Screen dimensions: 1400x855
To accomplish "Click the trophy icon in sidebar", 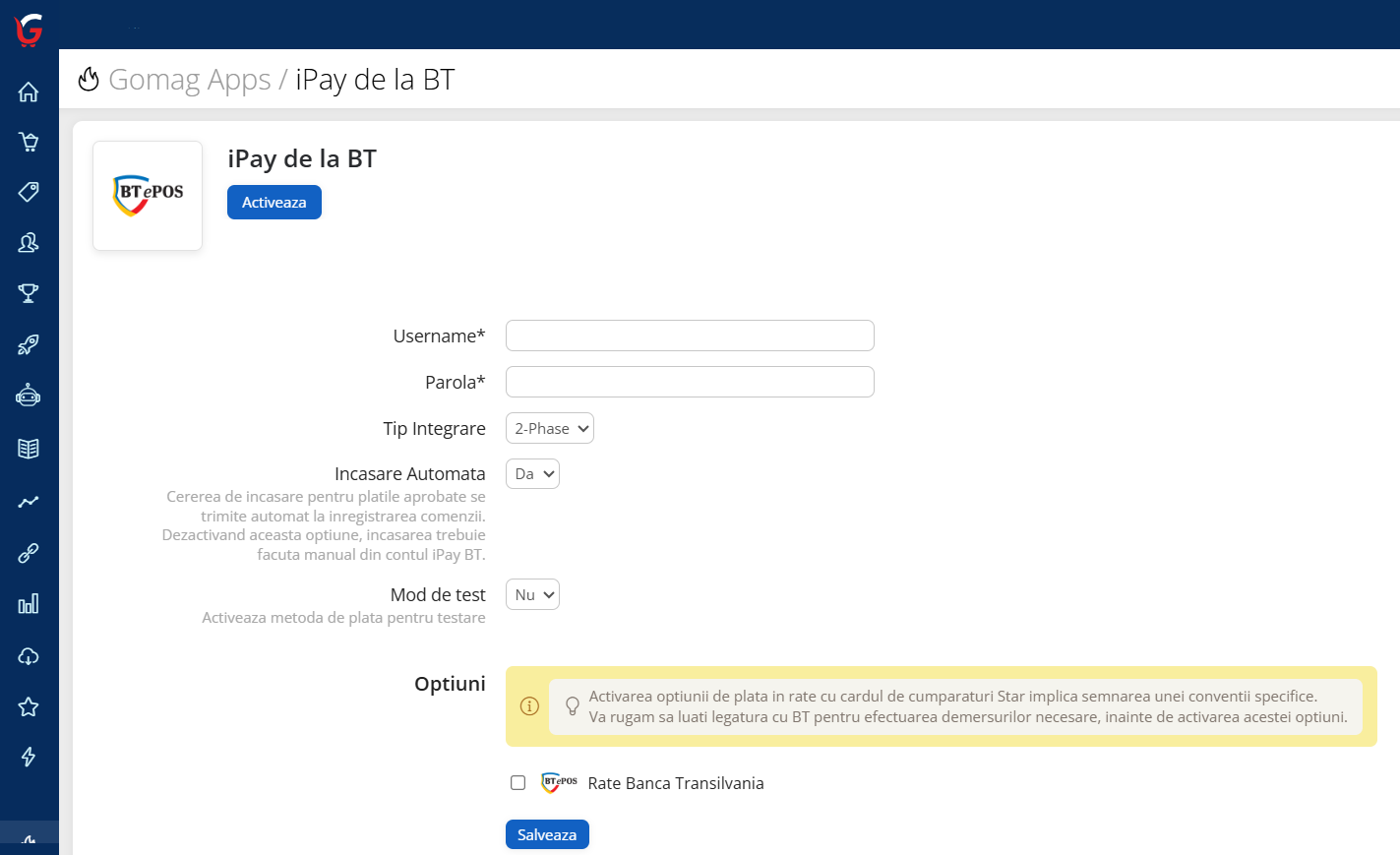I will [29, 293].
